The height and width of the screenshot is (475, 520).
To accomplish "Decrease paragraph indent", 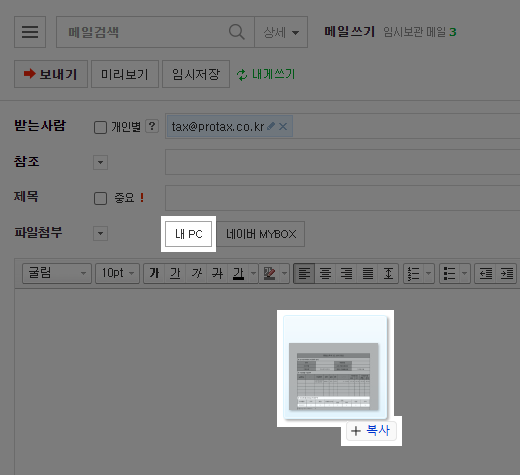I will coord(486,274).
